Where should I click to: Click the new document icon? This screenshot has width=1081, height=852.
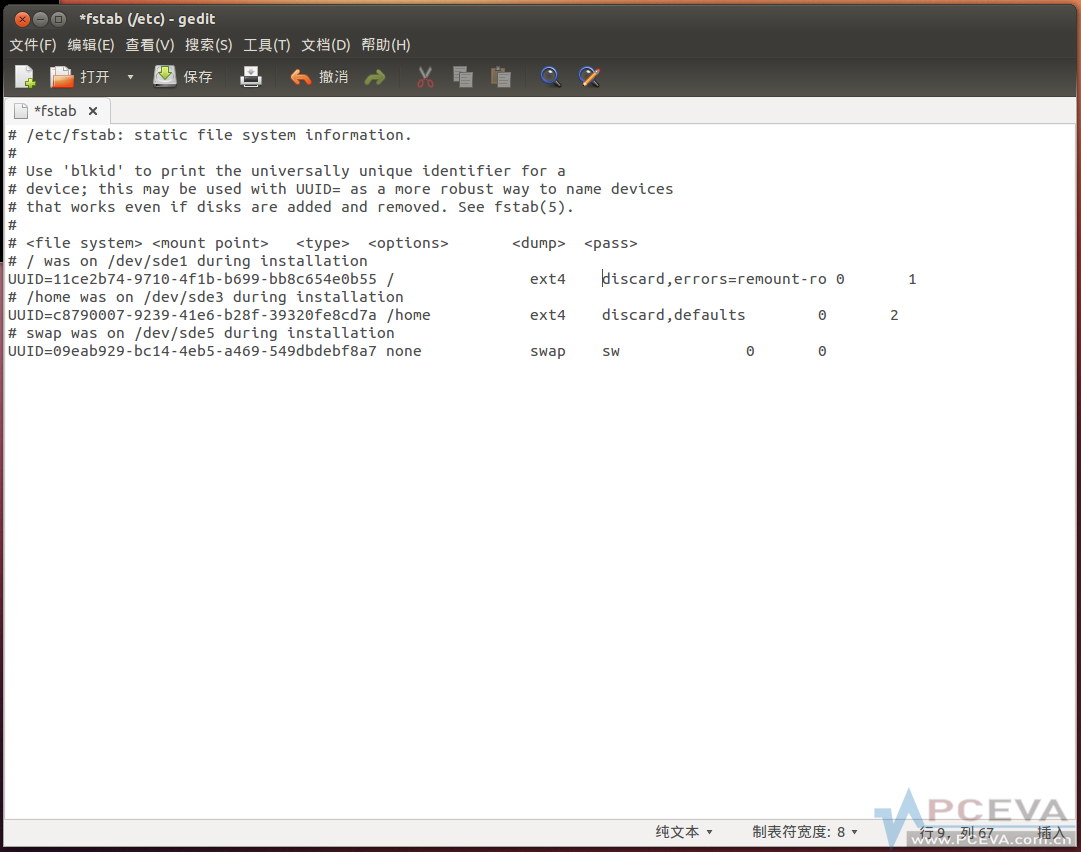(25, 77)
